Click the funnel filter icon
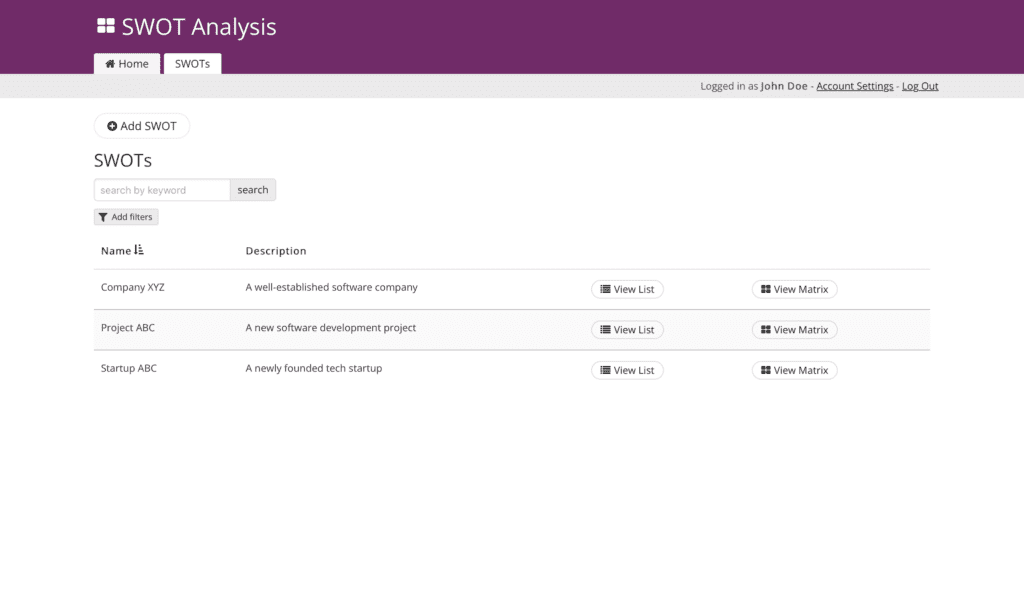 click(103, 217)
